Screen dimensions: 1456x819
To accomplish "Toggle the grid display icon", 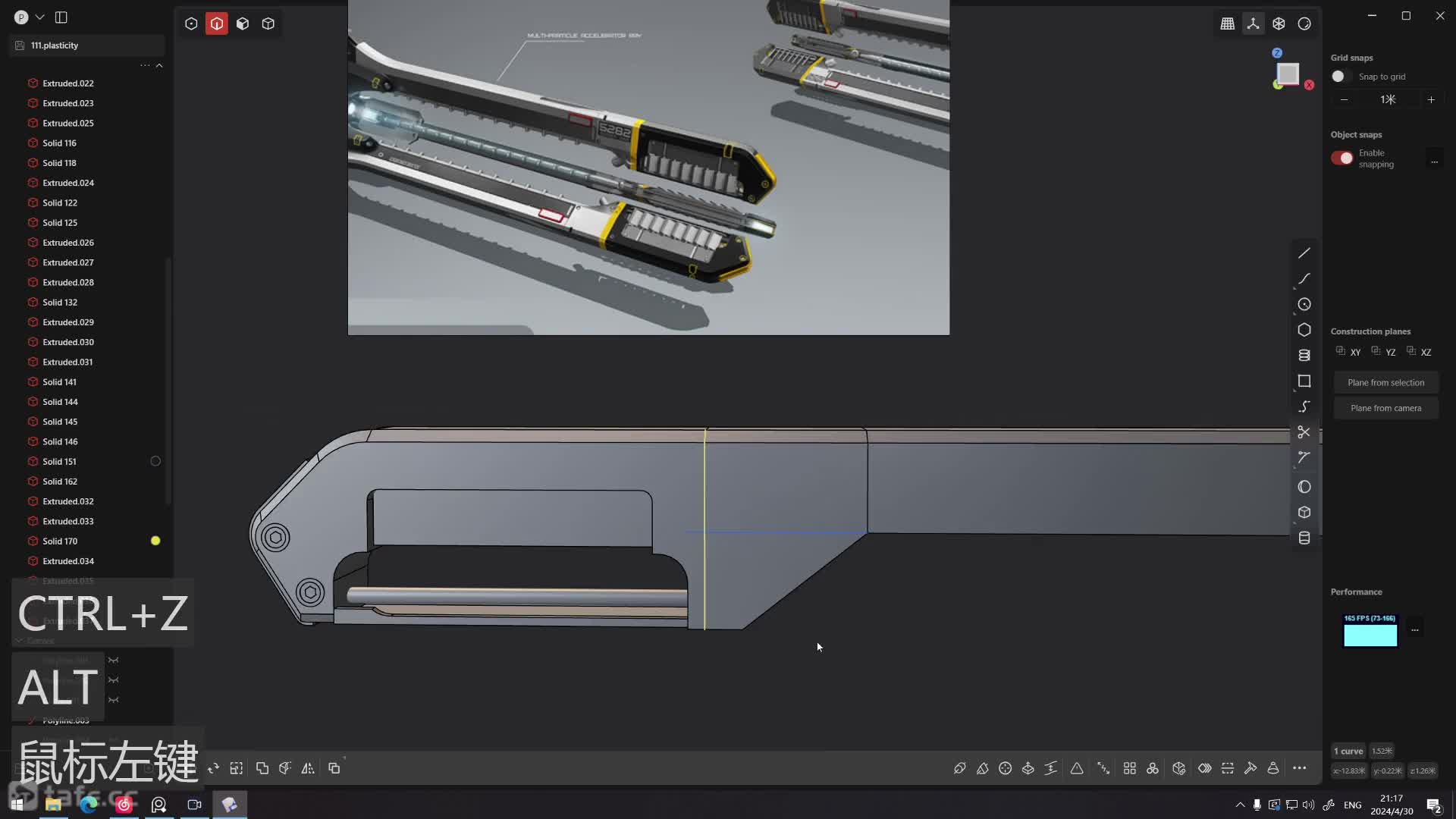I will click(x=1228, y=24).
